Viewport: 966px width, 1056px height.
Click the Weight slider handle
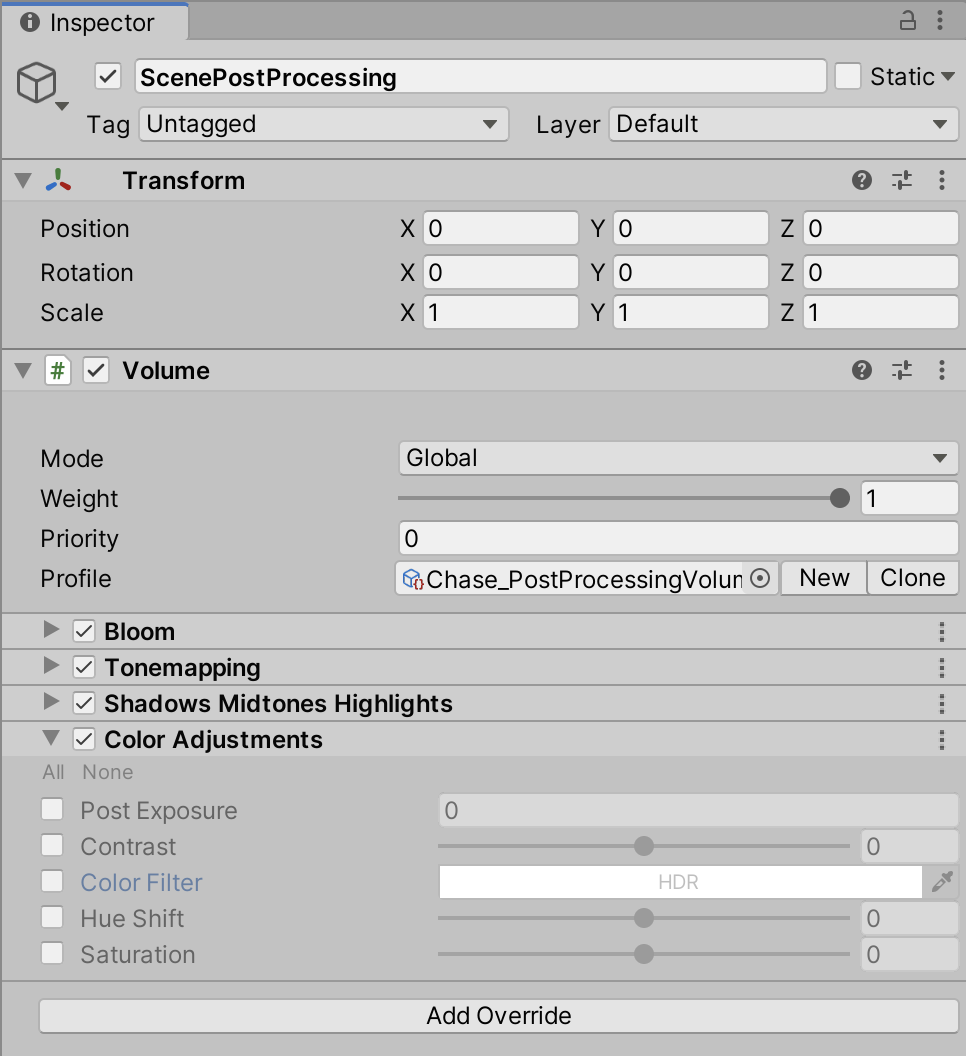840,498
